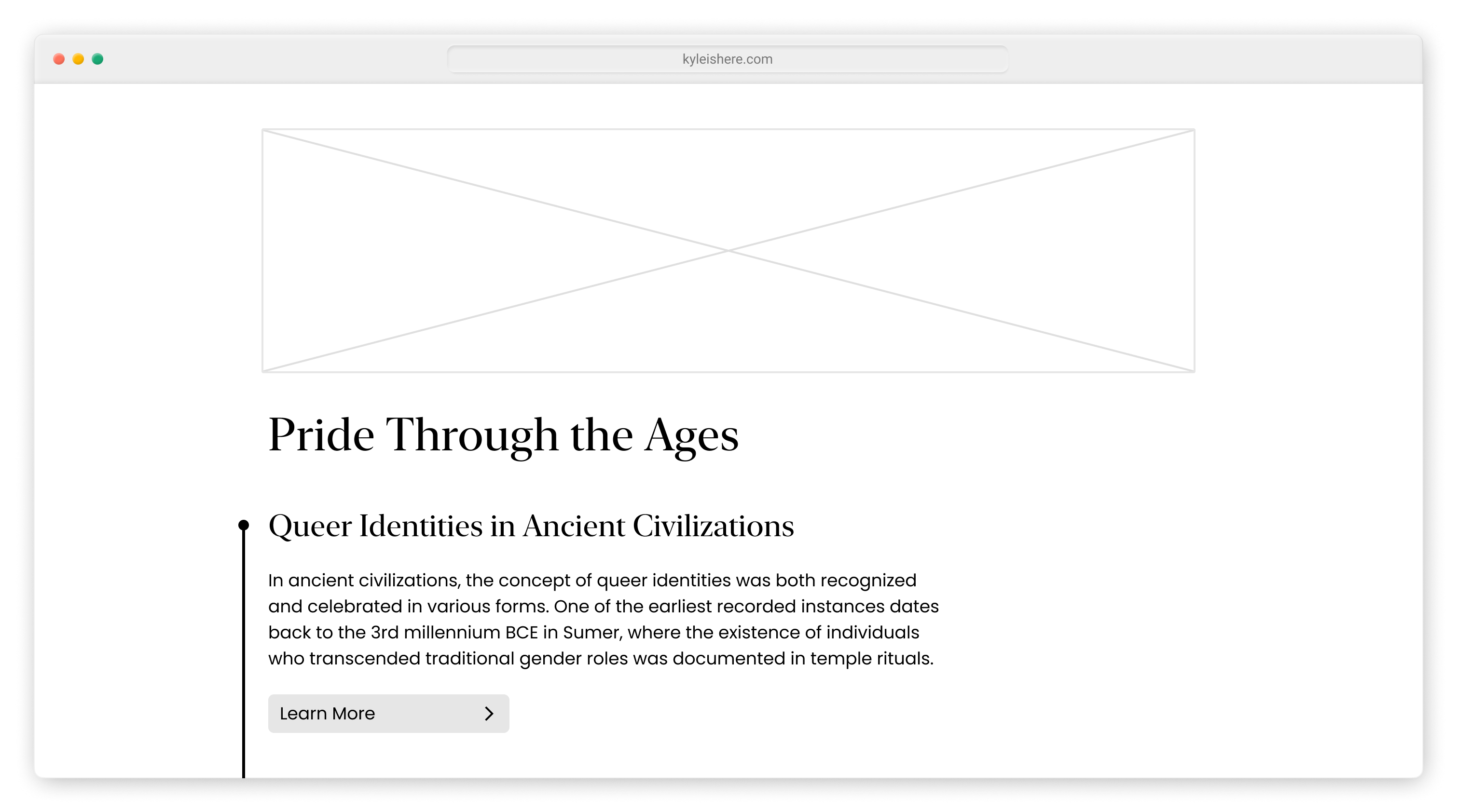Image resolution: width=1457 pixels, height=812 pixels.
Task: Click the kyleishere.com address bar
Action: 728,59
